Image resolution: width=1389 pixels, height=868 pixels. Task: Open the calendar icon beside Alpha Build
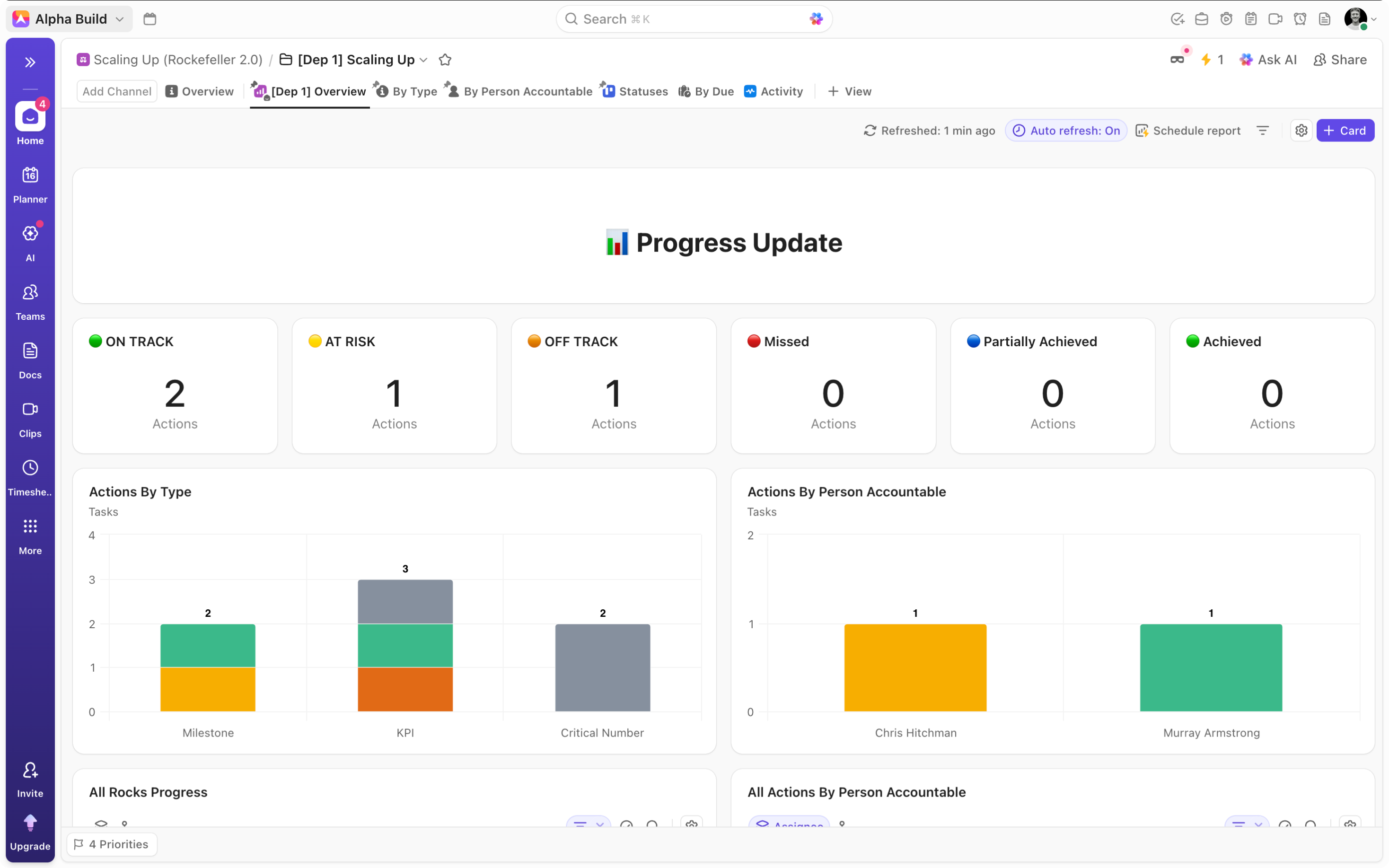click(x=150, y=19)
